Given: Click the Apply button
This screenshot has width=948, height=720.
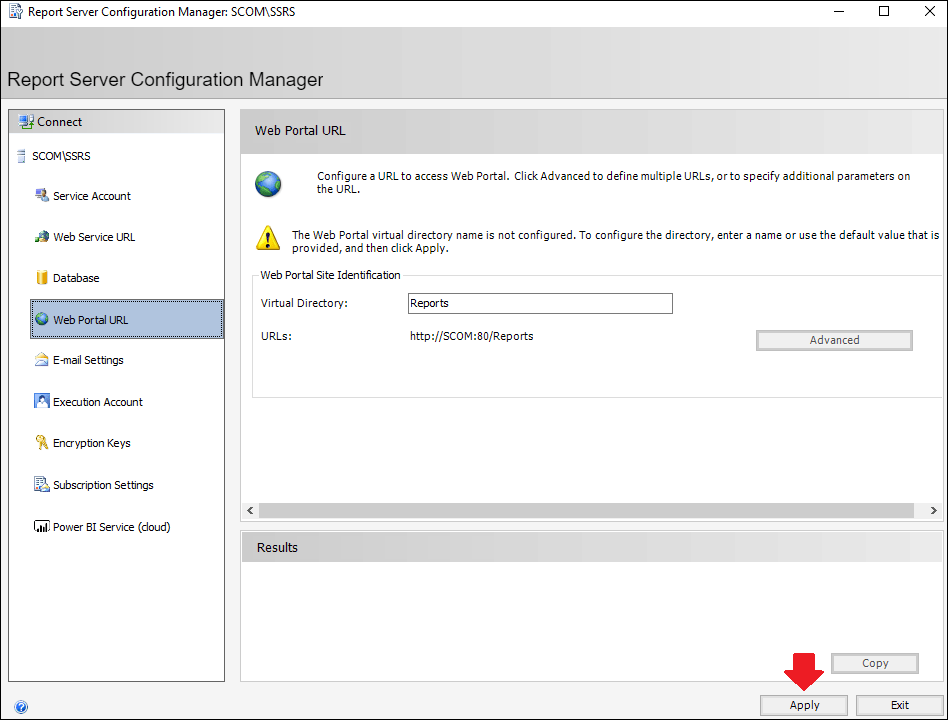Looking at the screenshot, I should [804, 705].
